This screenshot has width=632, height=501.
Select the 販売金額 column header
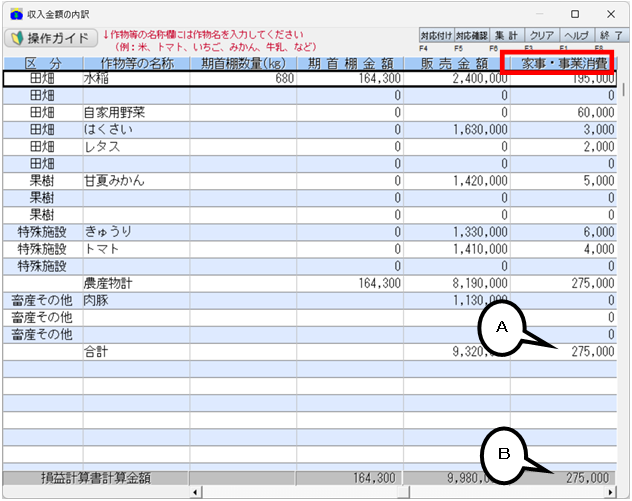pyautogui.click(x=457, y=63)
